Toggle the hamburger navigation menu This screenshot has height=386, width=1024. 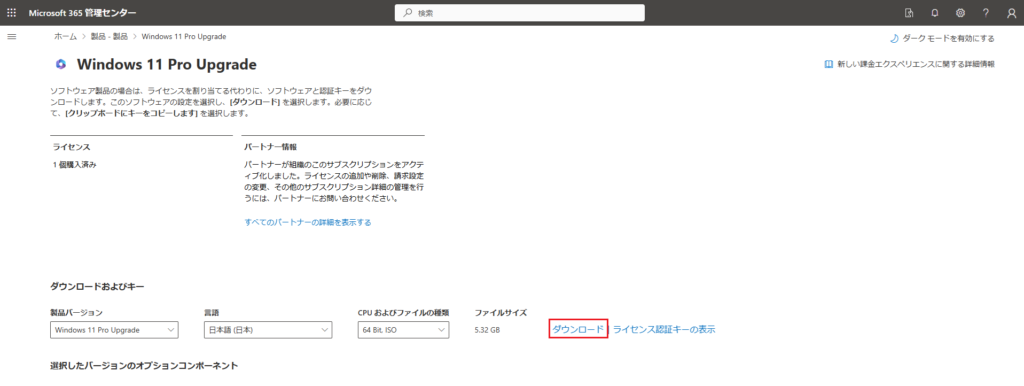pyautogui.click(x=11, y=37)
